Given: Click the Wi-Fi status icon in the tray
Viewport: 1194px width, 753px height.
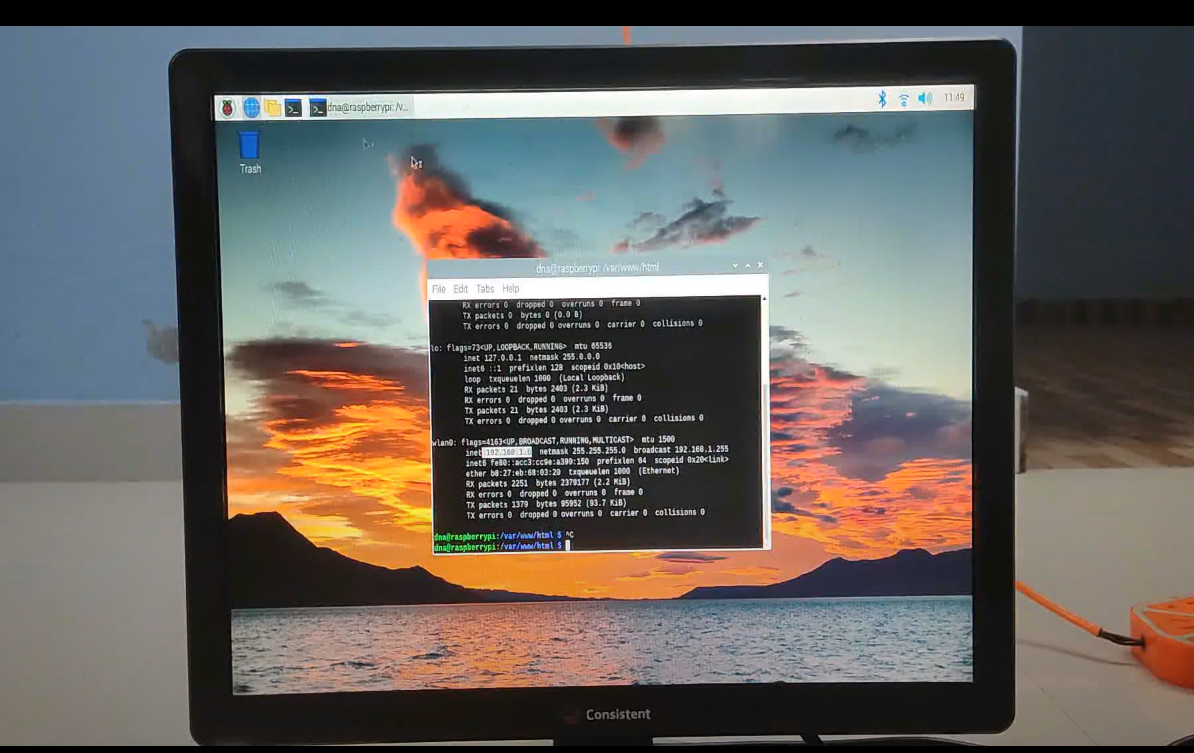Looking at the screenshot, I should [903, 101].
